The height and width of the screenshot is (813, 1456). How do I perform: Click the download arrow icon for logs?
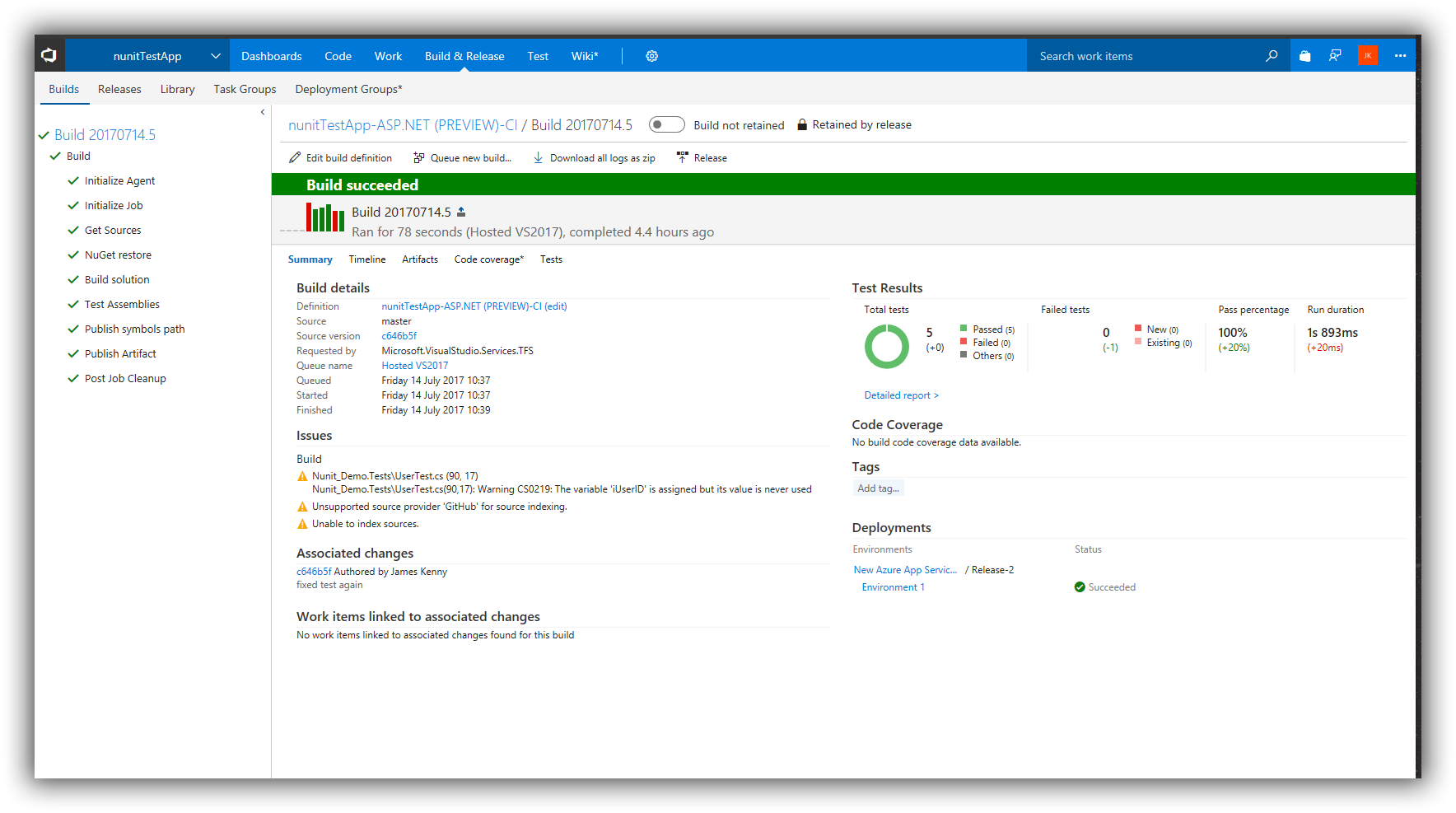click(538, 157)
